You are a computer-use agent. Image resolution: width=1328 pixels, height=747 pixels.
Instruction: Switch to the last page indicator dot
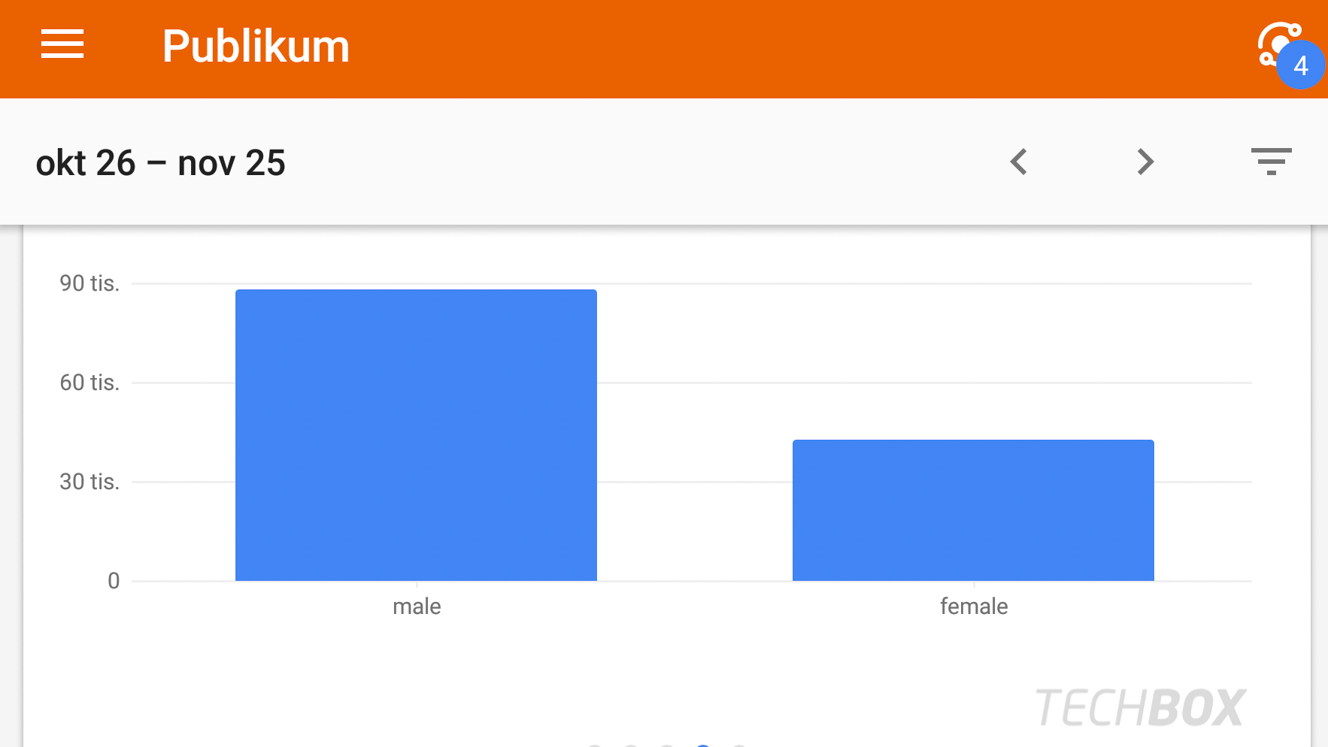(x=739, y=745)
